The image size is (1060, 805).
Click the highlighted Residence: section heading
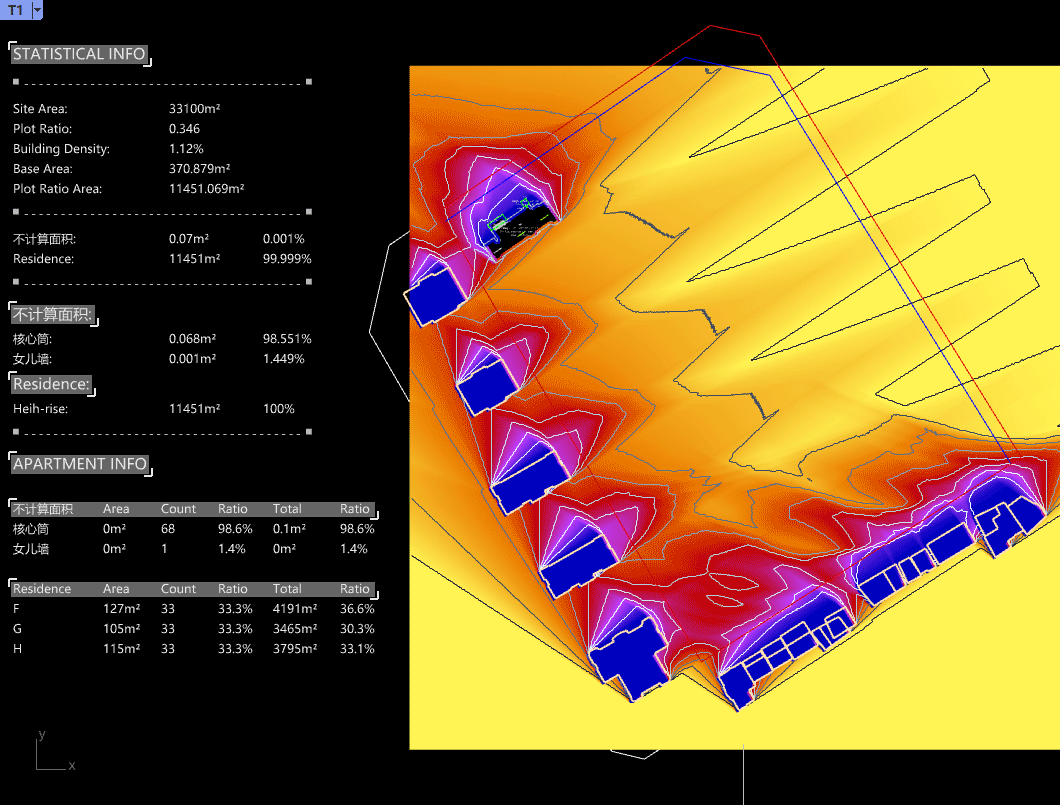click(x=51, y=384)
